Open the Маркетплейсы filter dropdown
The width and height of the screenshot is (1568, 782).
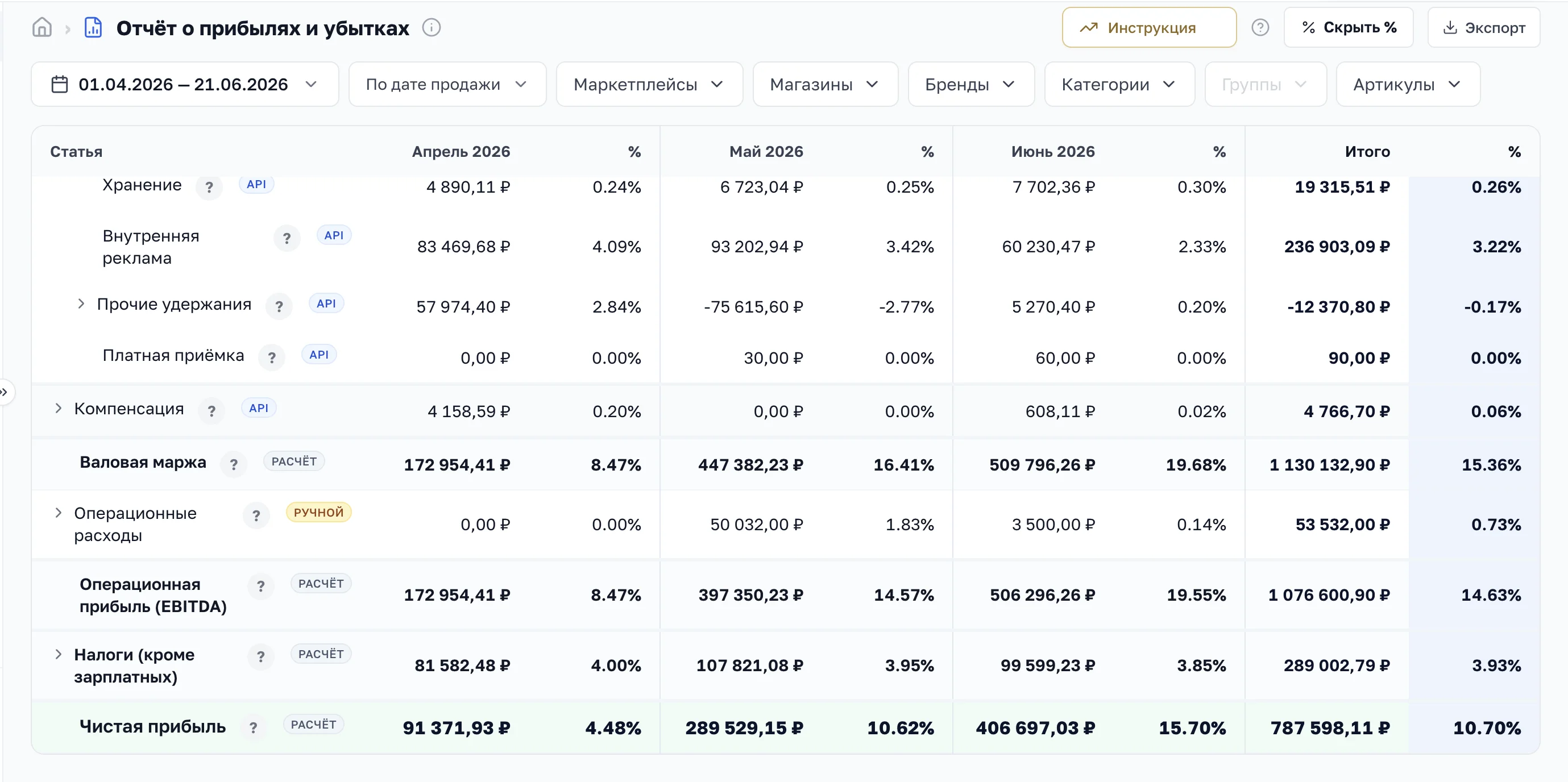pyautogui.click(x=649, y=84)
